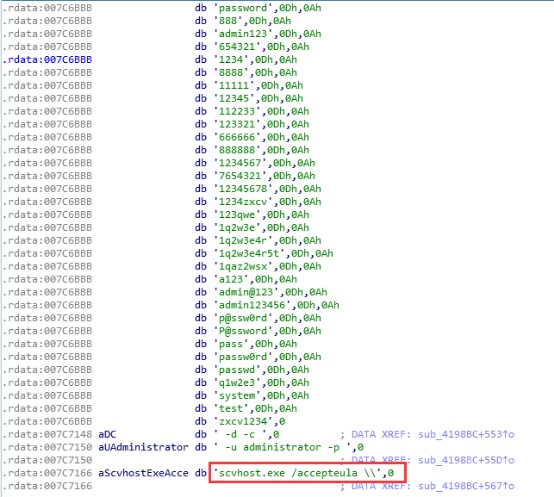
Task: Follow the sub_4198BC+567 cross-reference
Action: (466, 486)
